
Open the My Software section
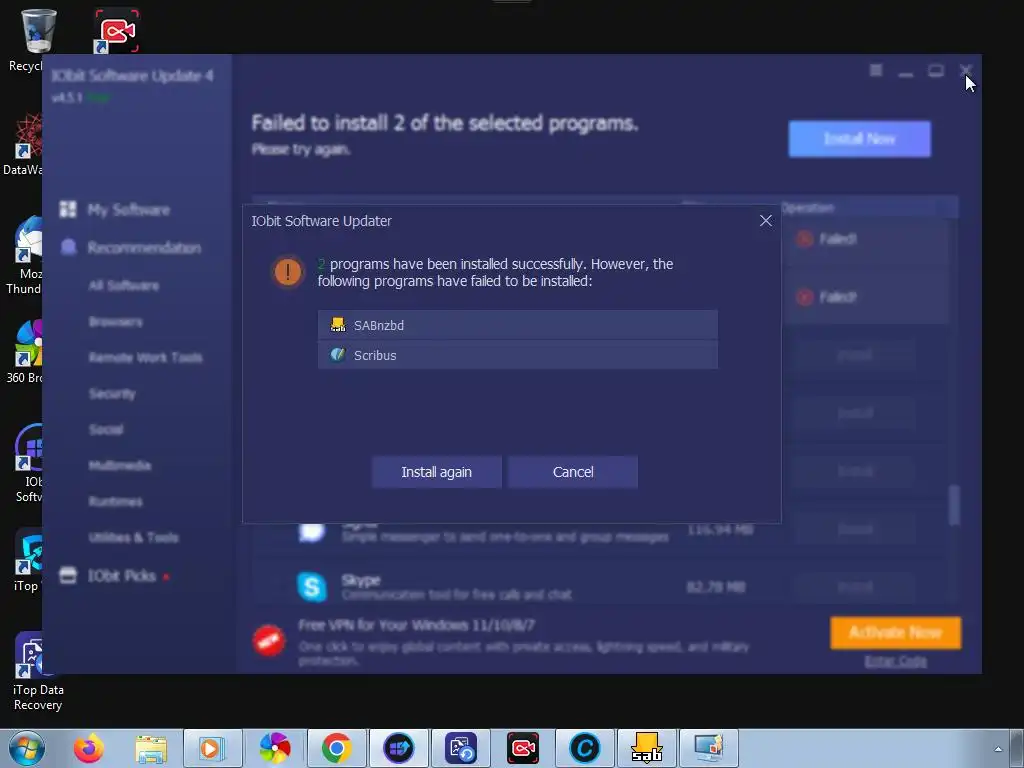(x=129, y=209)
